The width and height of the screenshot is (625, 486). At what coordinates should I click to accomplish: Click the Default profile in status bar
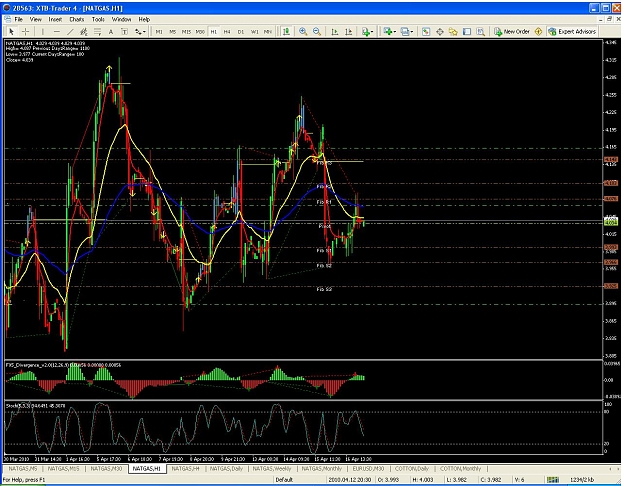pyautogui.click(x=284, y=480)
